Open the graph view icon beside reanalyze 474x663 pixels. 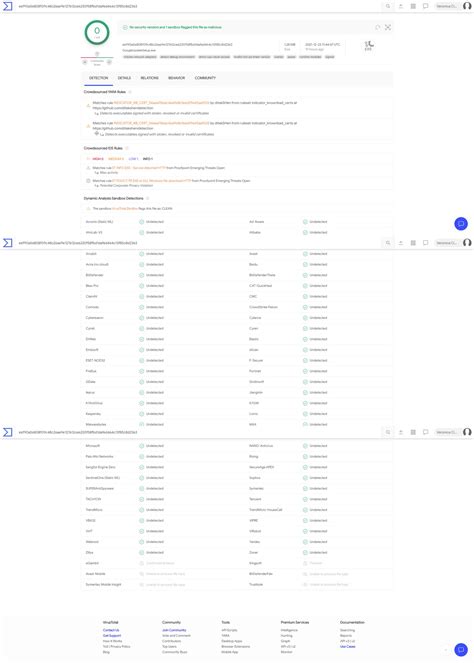388,27
